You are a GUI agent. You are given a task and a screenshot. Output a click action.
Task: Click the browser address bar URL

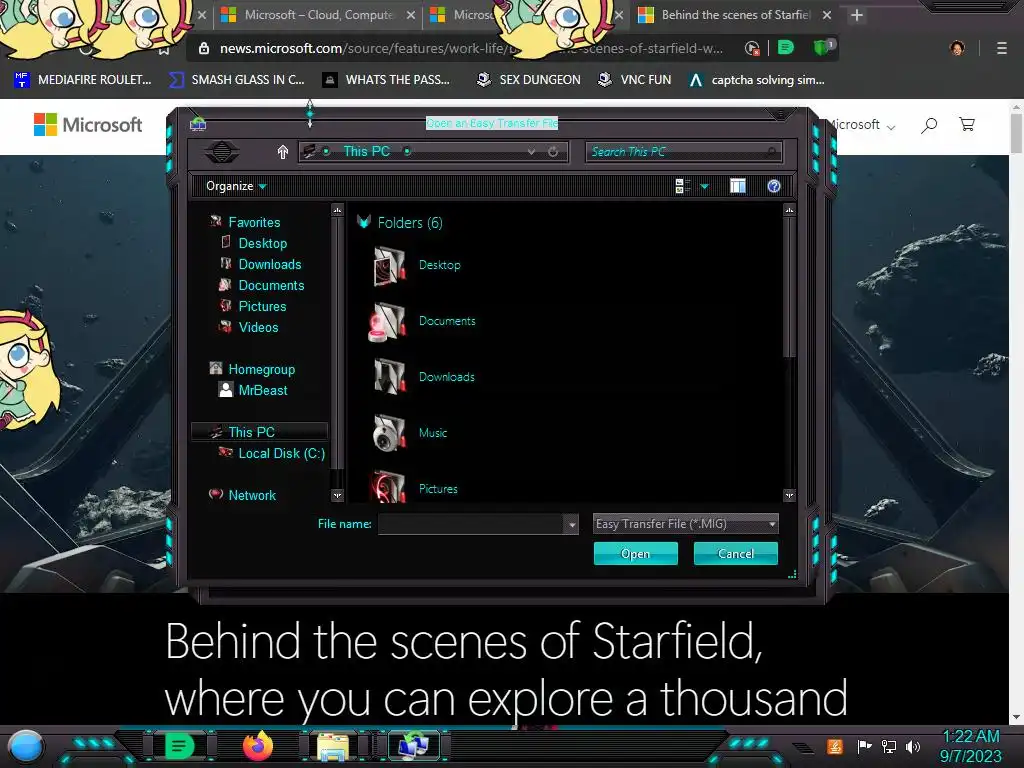pyautogui.click(x=470, y=48)
